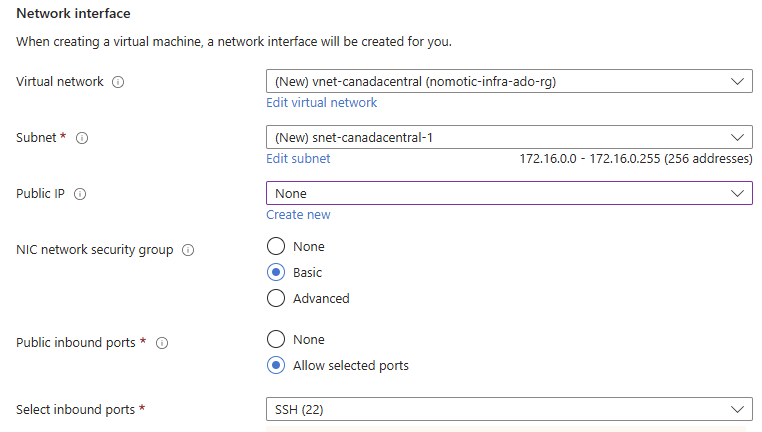The width and height of the screenshot is (762, 432).
Task: Expand the Select inbound ports SSH (22) dropdown
Action: click(509, 409)
